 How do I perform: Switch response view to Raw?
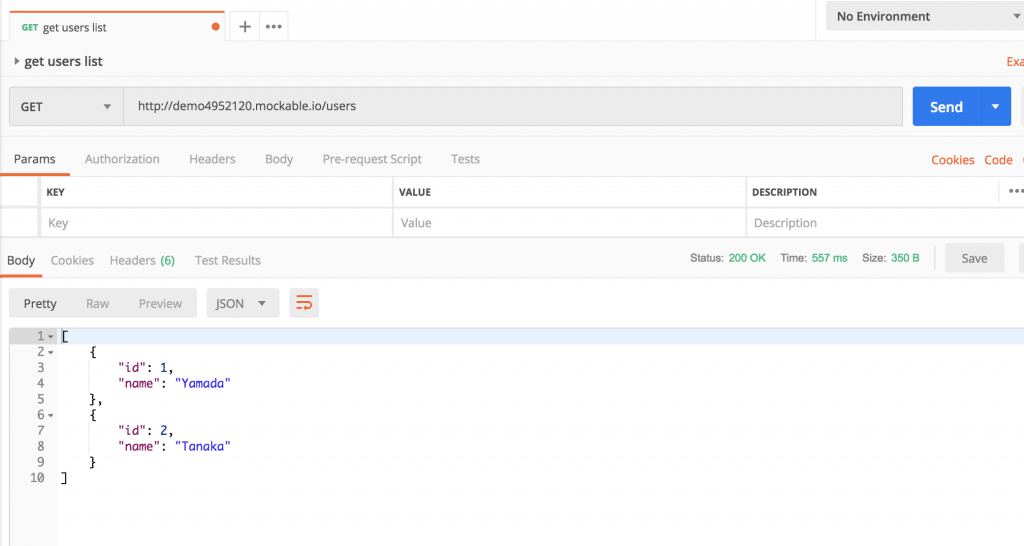tap(97, 303)
